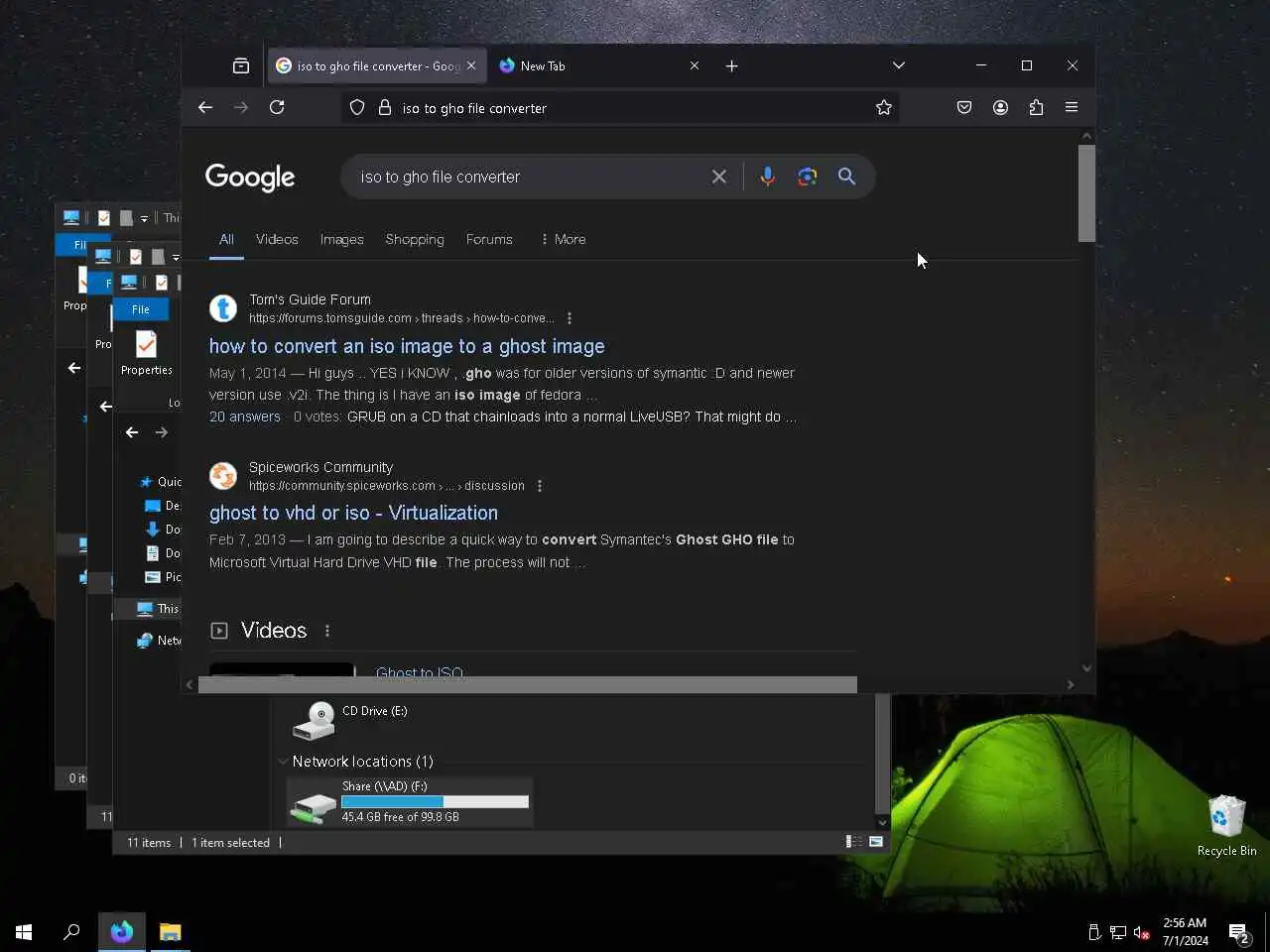
Task: Go back in the Firefox browser
Action: pyautogui.click(x=205, y=107)
